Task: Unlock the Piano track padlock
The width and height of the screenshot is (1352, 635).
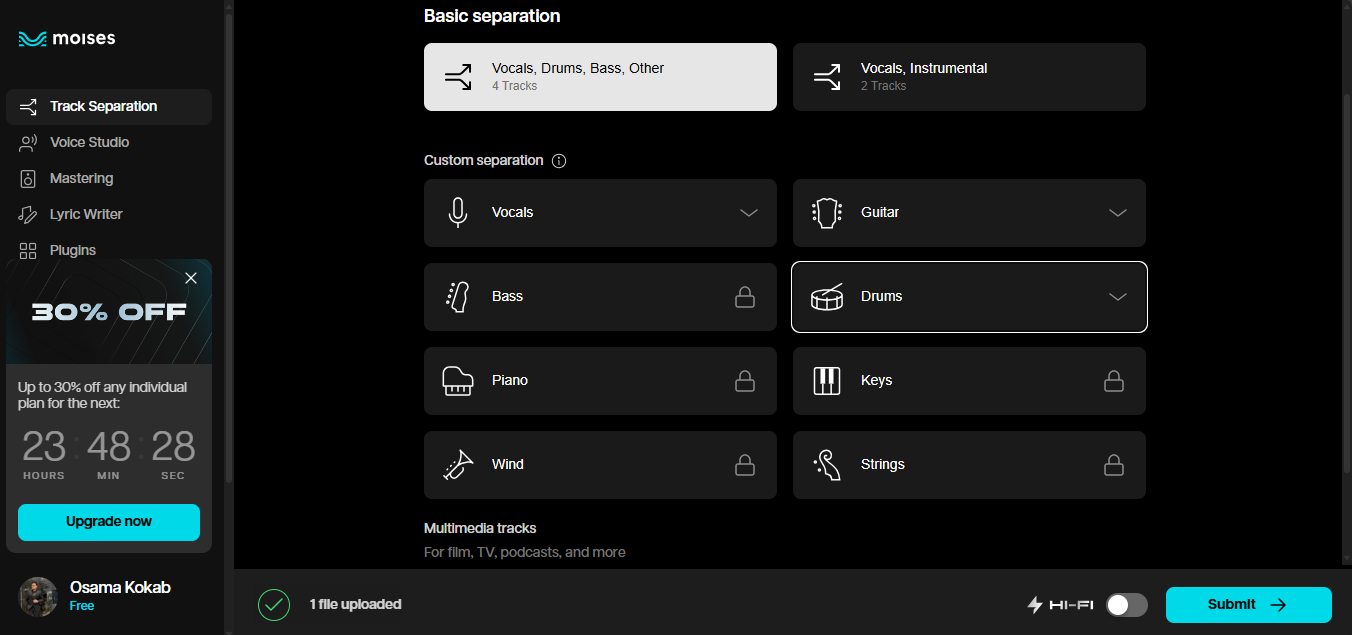Action: [745, 380]
